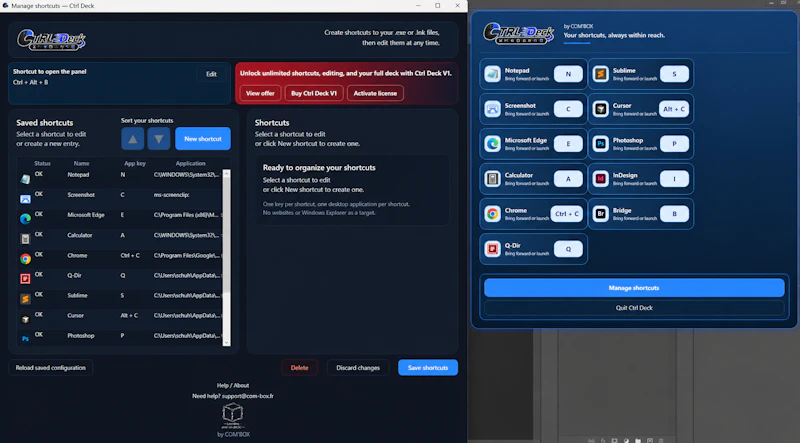The image size is (800, 443).
Task: Click Discard changes
Action: point(358,367)
